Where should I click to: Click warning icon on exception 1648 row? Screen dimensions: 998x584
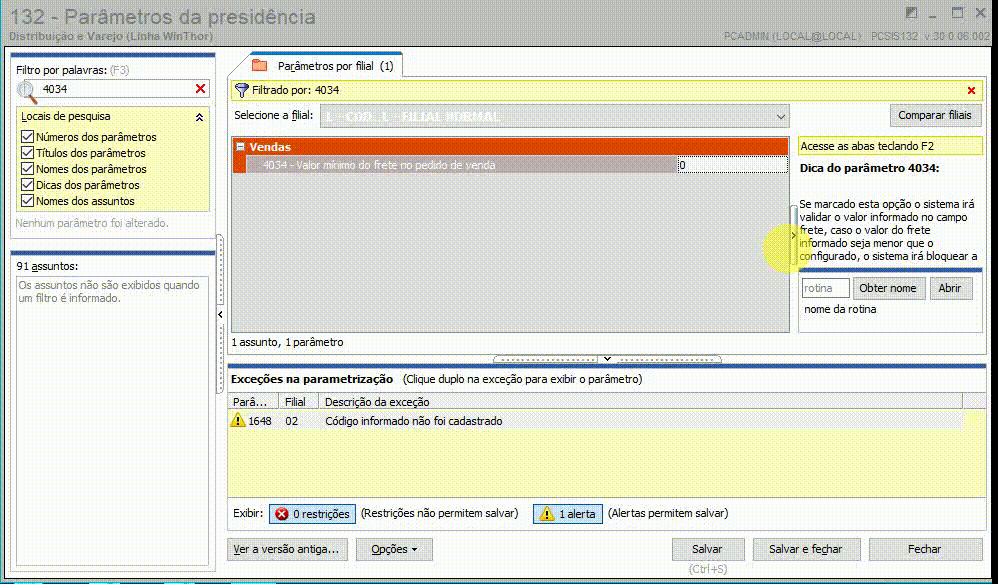tap(238, 421)
